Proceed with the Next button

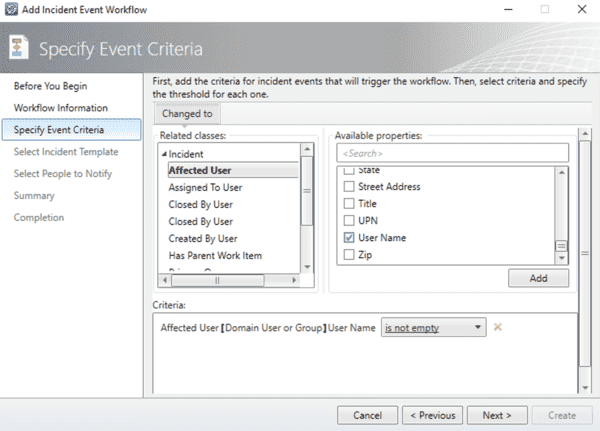497,415
